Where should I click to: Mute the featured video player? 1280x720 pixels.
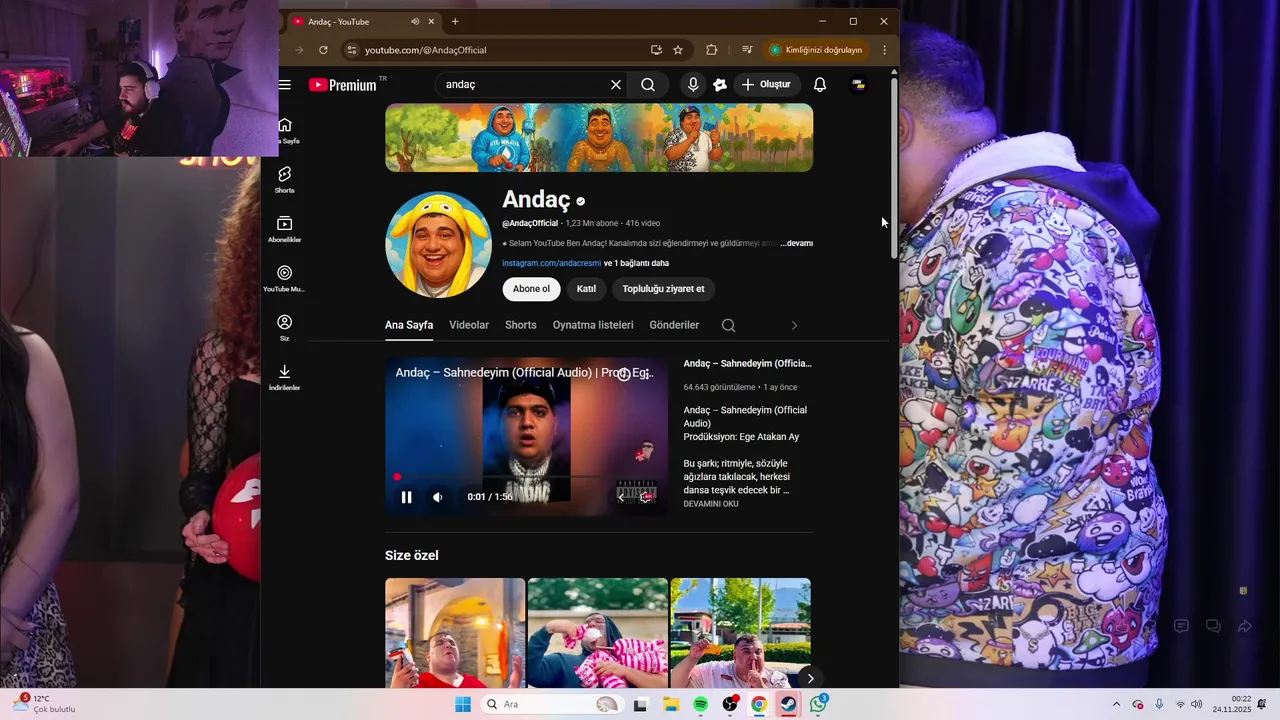click(x=437, y=497)
